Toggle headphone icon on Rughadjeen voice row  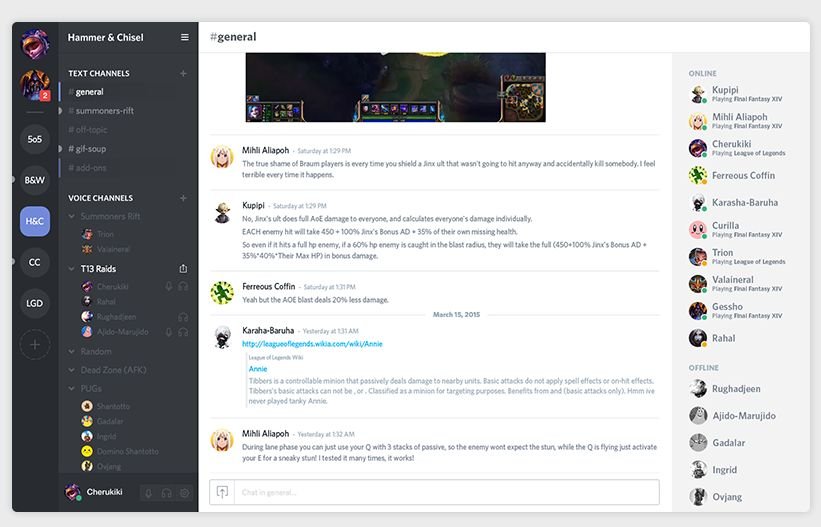point(183,317)
